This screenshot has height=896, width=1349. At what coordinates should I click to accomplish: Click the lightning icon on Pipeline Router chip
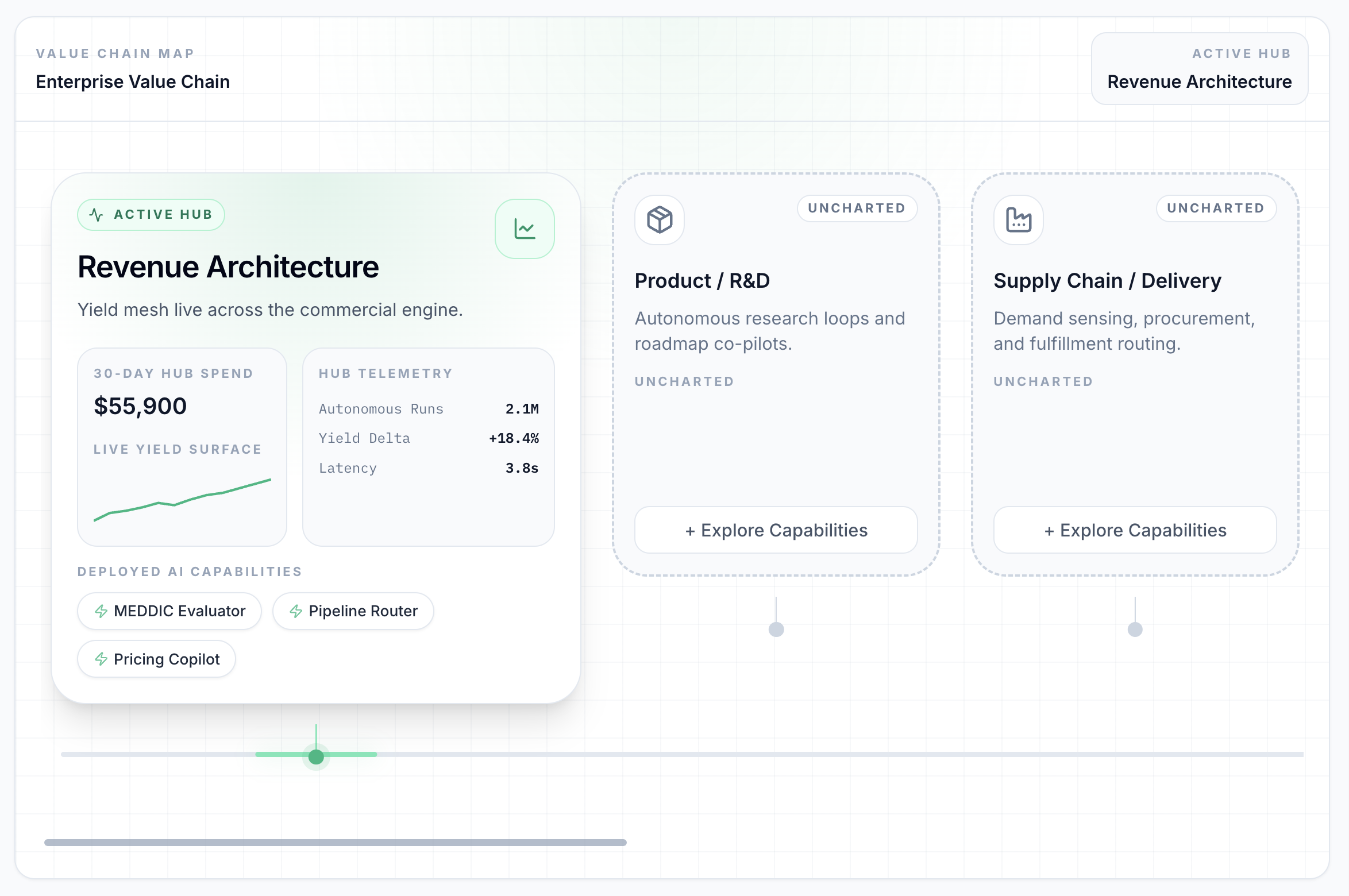point(296,611)
